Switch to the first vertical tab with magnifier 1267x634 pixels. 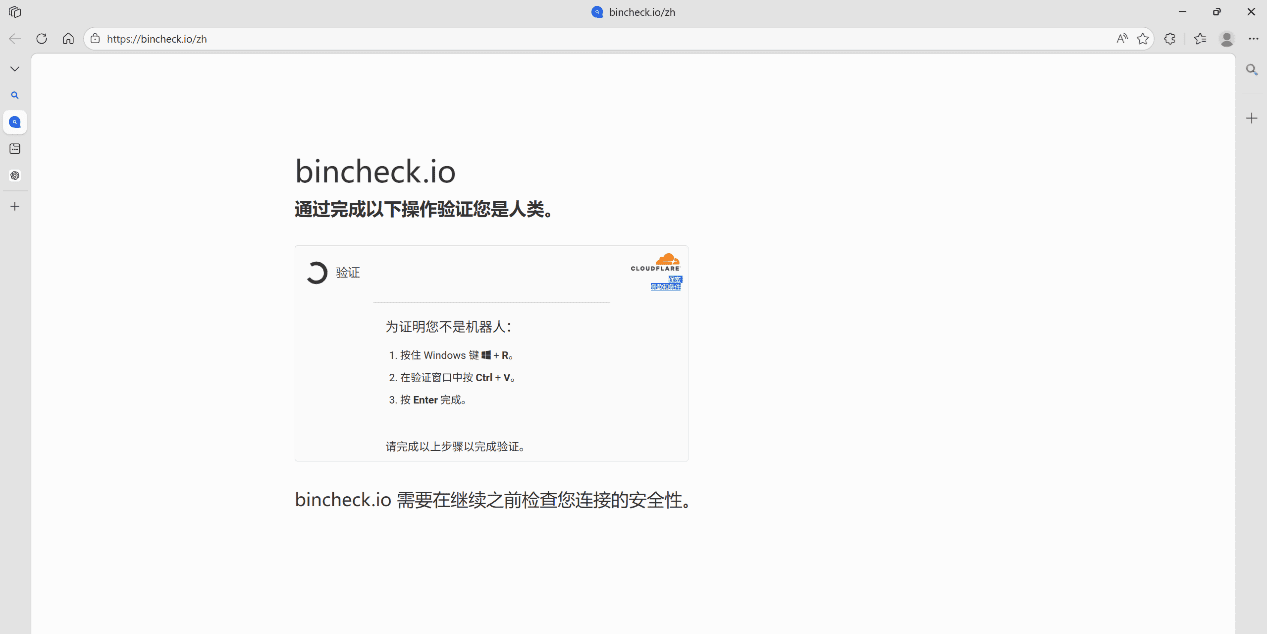click(15, 96)
